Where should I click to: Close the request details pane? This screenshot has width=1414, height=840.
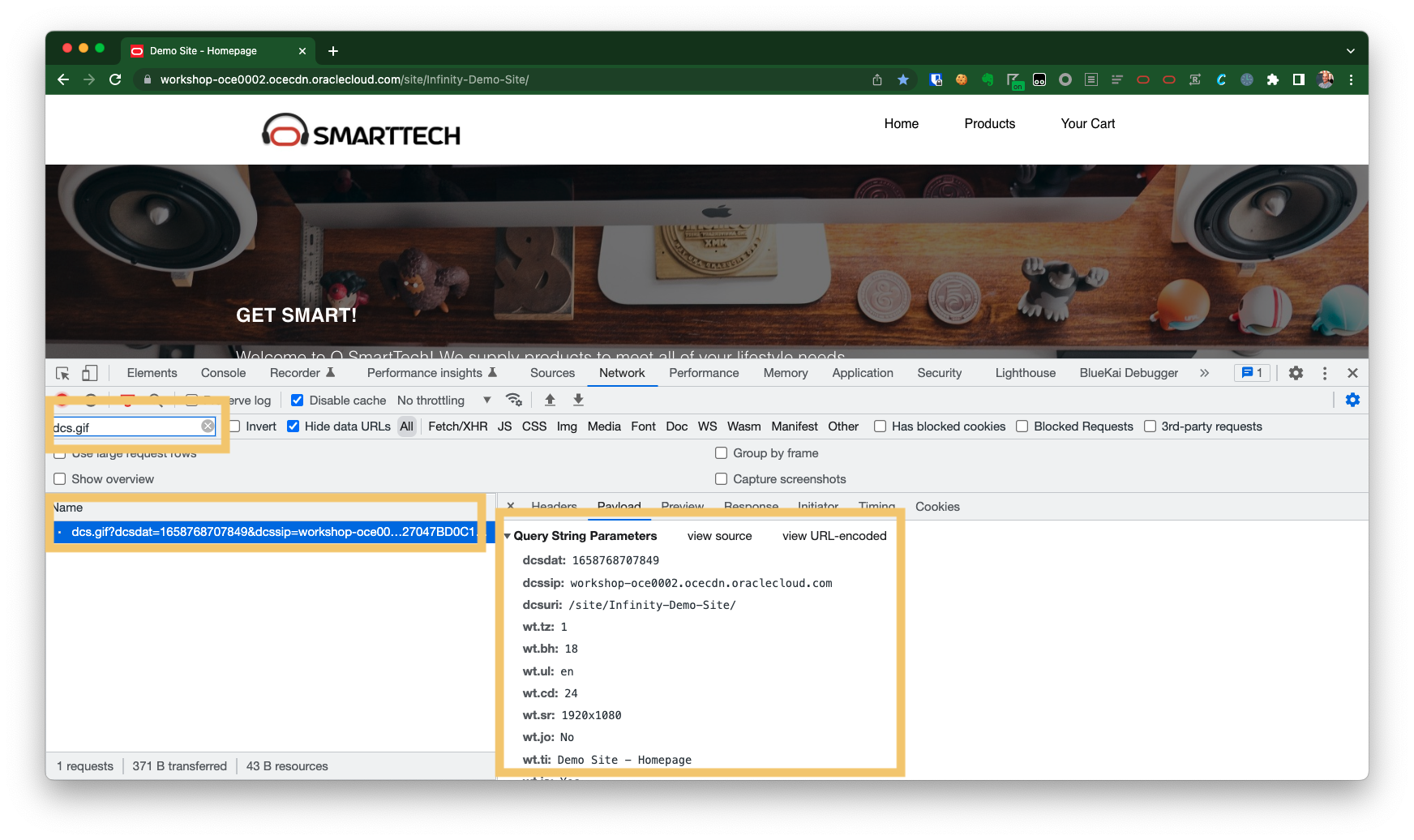point(511,506)
